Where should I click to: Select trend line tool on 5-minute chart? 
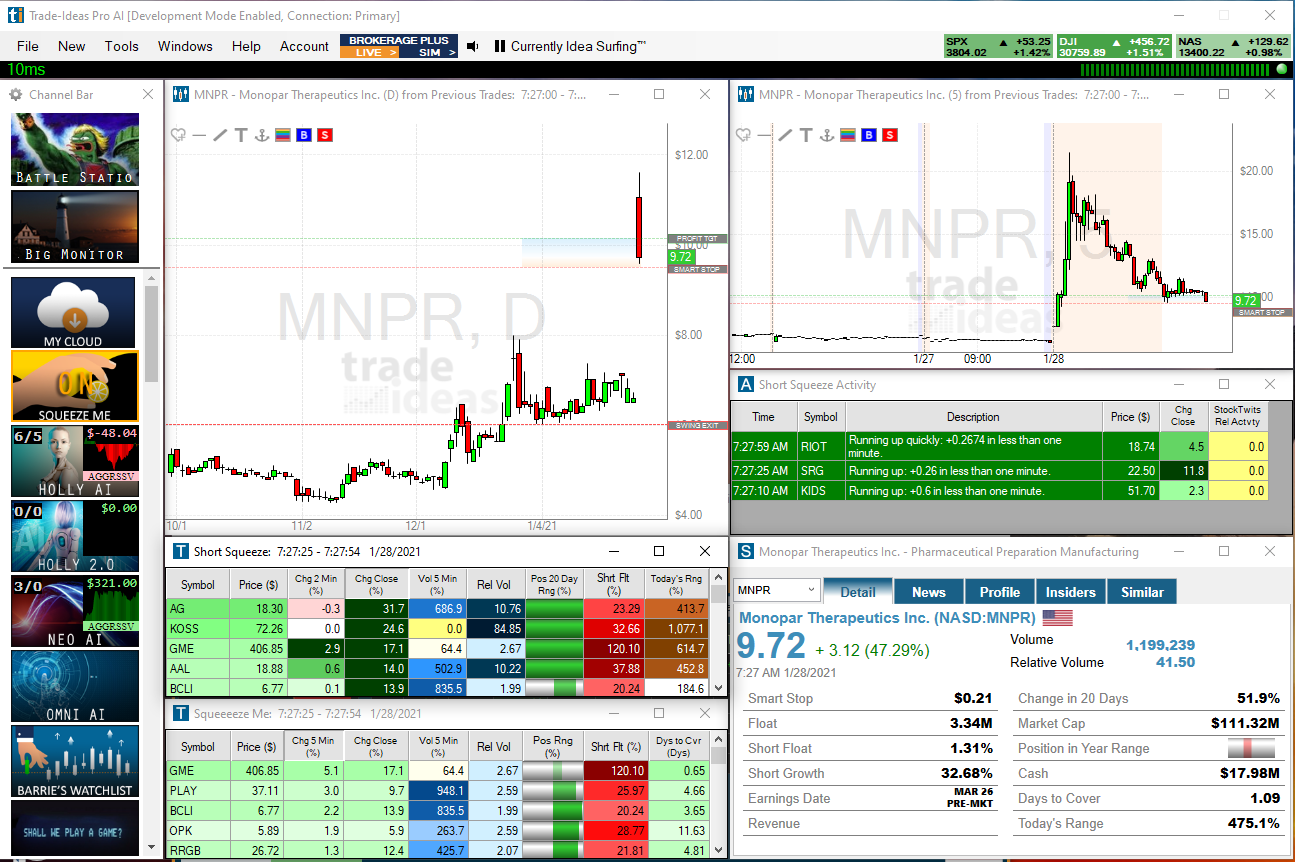click(785, 135)
